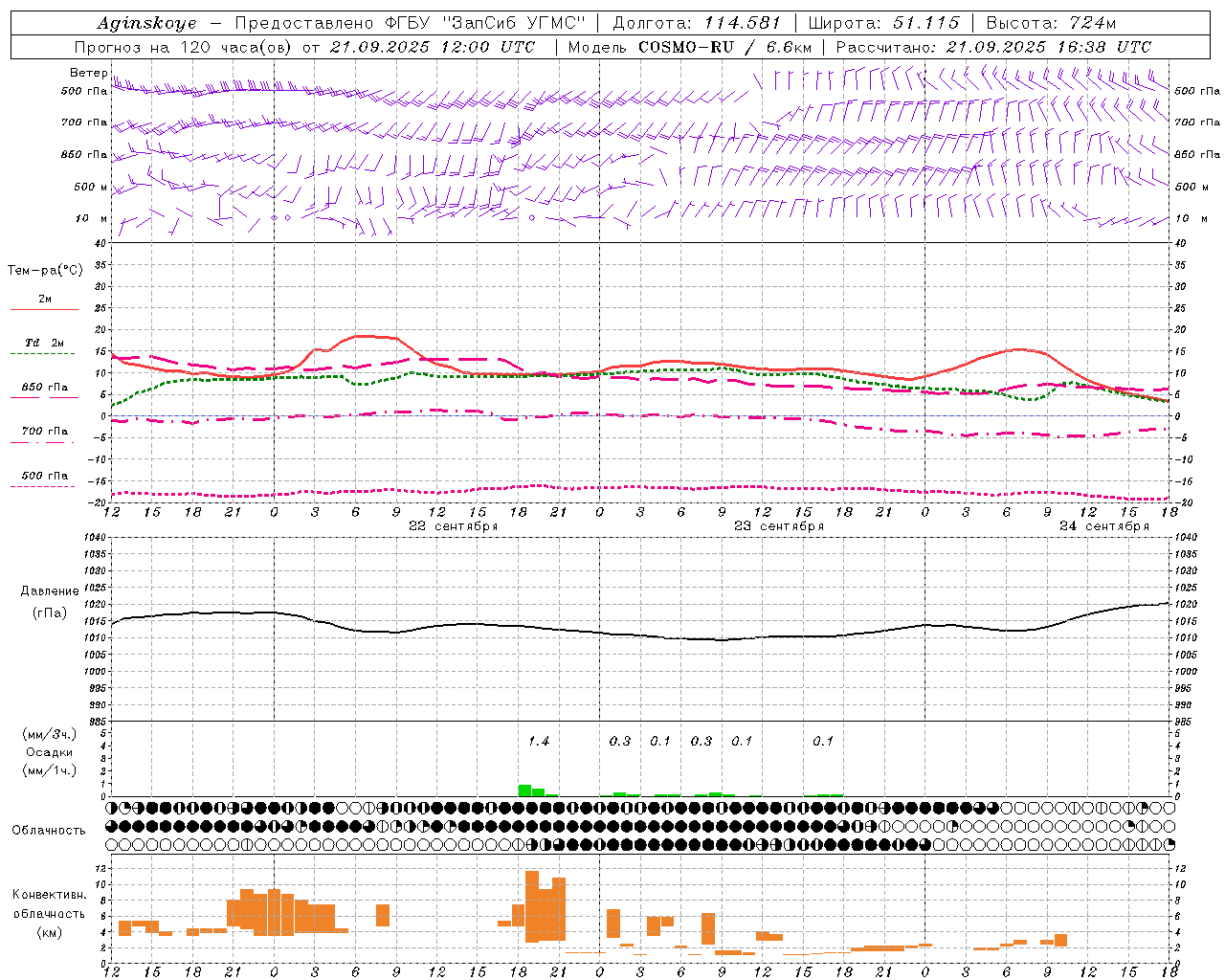The width and height of the screenshot is (1225, 980).
Task: Select the grid resolution '6.6км'
Action: click(x=789, y=47)
